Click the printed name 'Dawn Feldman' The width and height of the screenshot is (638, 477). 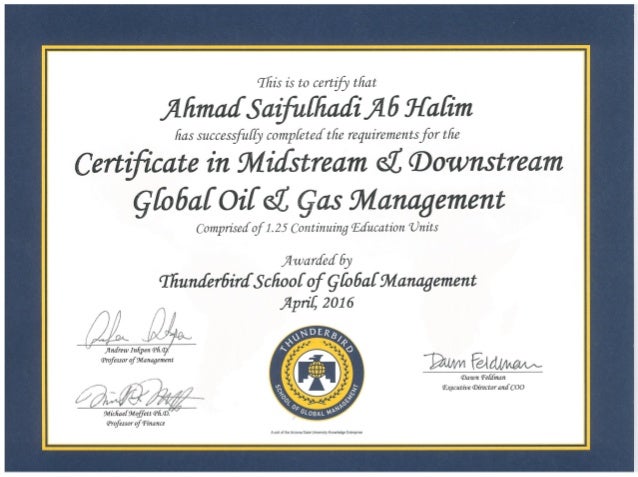[483, 378]
